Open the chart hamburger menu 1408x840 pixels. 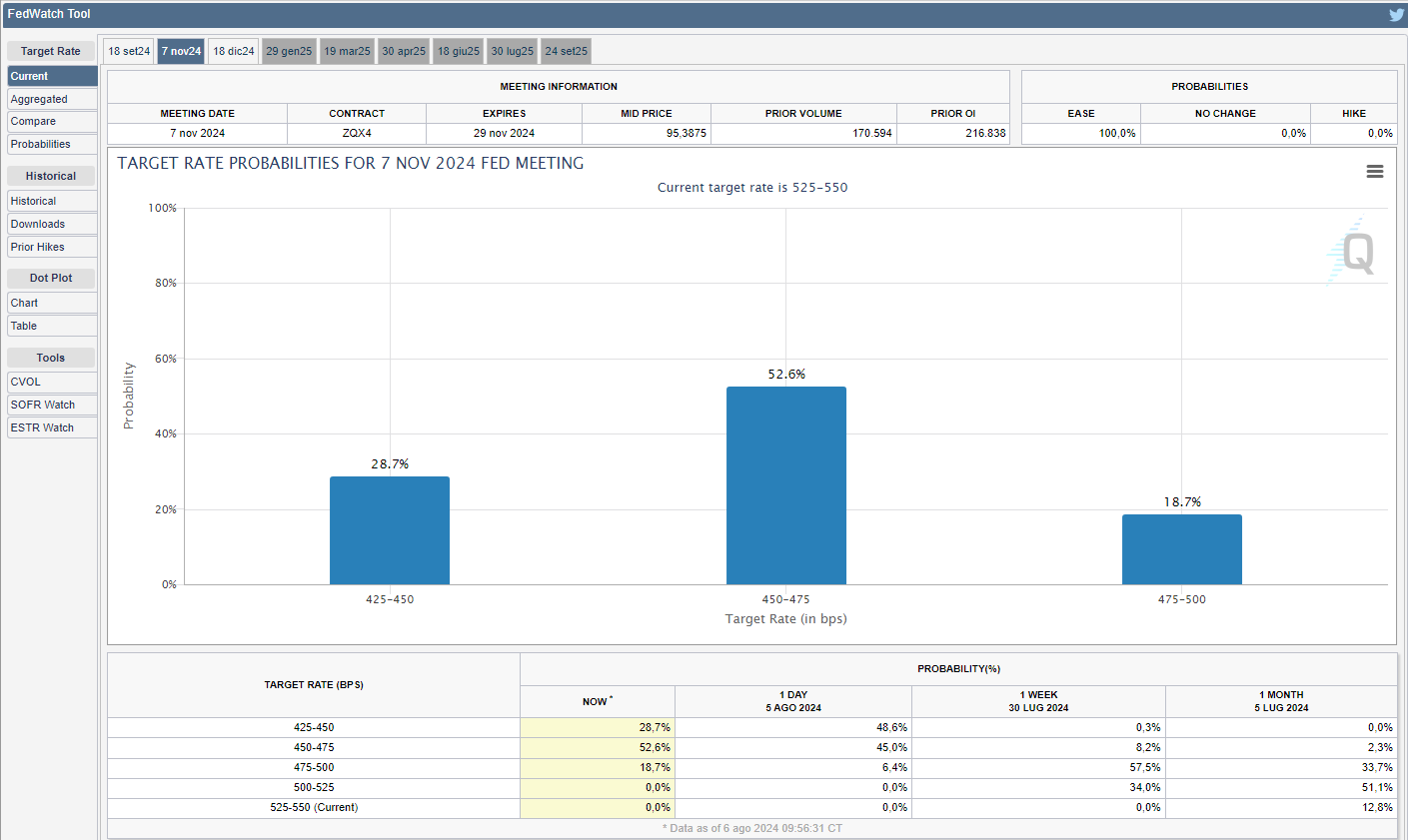[x=1375, y=172]
